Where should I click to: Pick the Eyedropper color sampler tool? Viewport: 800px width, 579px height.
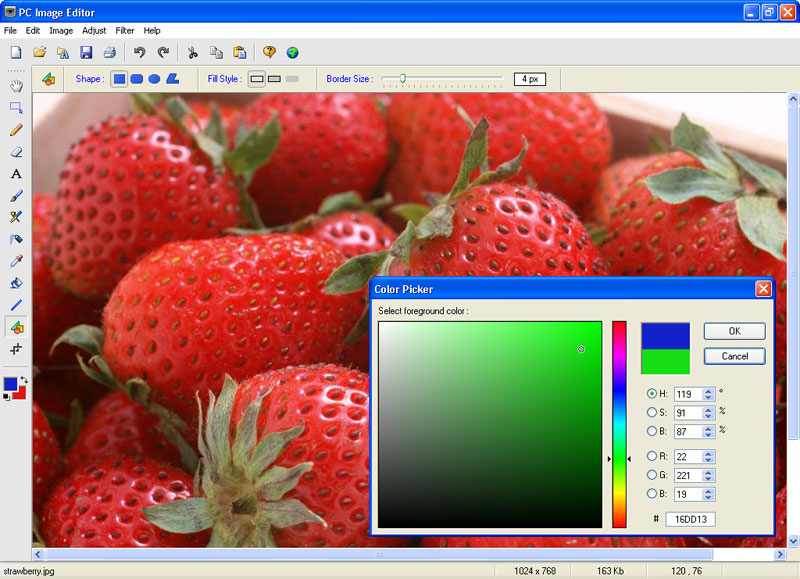pos(16,261)
